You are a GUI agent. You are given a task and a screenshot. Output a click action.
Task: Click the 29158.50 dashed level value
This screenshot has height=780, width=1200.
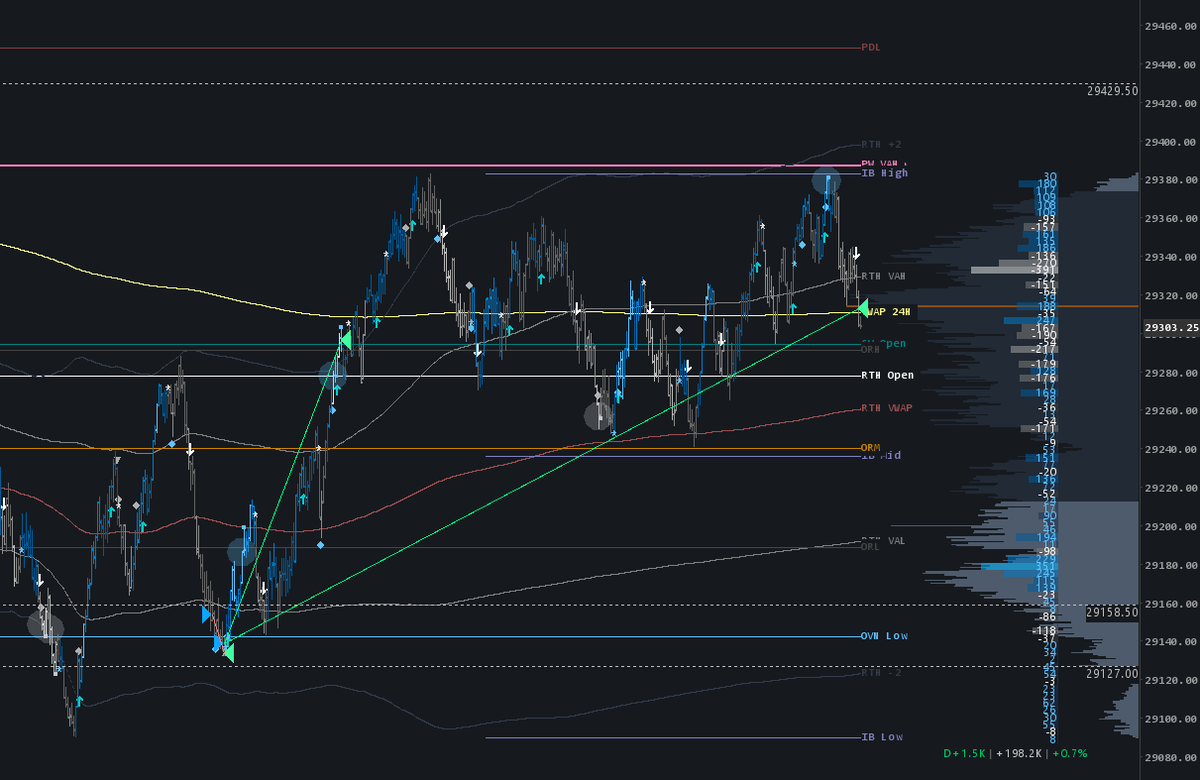pyautogui.click(x=1113, y=611)
